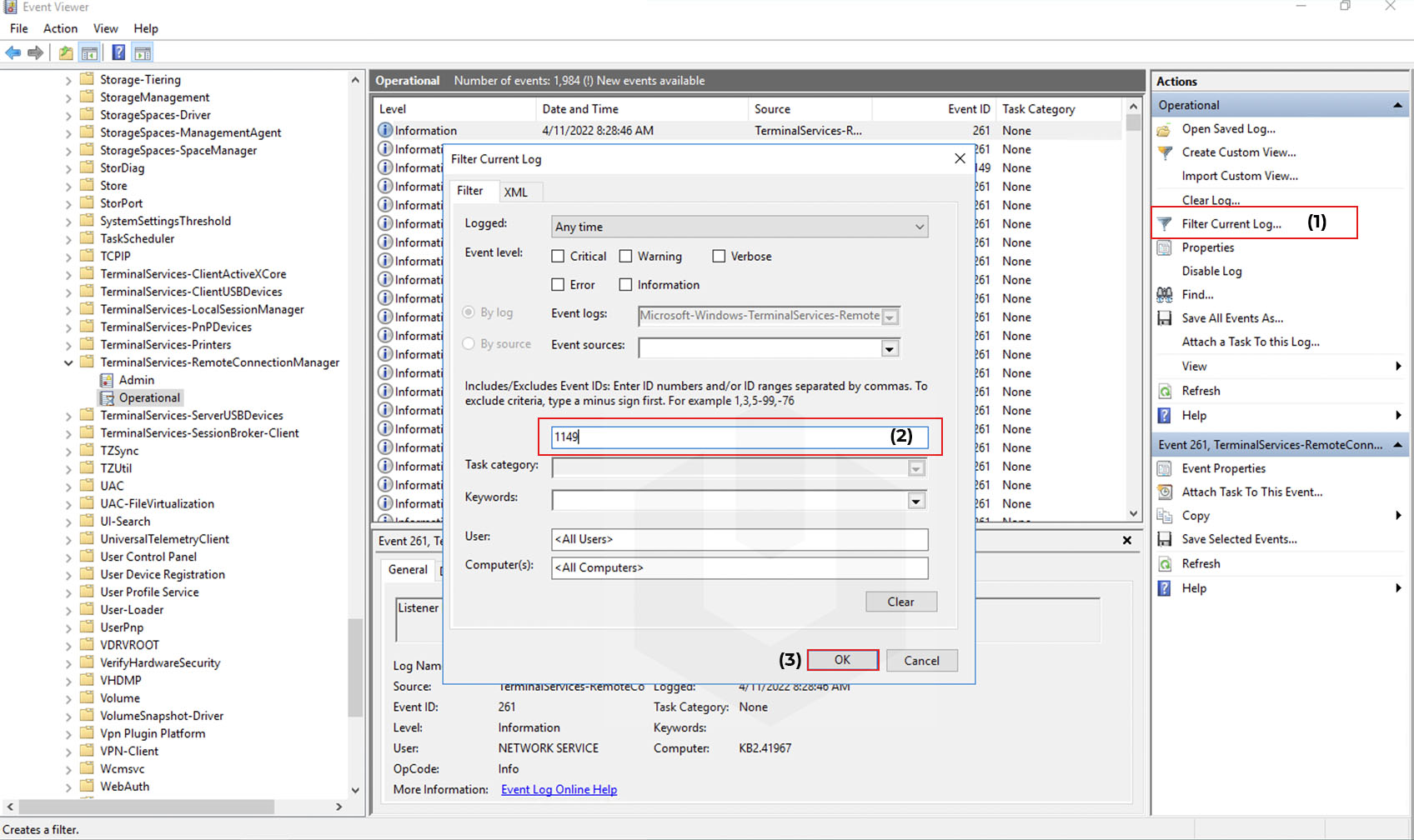Open the Event Log Online Help link
This screenshot has width=1414, height=840.
click(x=559, y=789)
